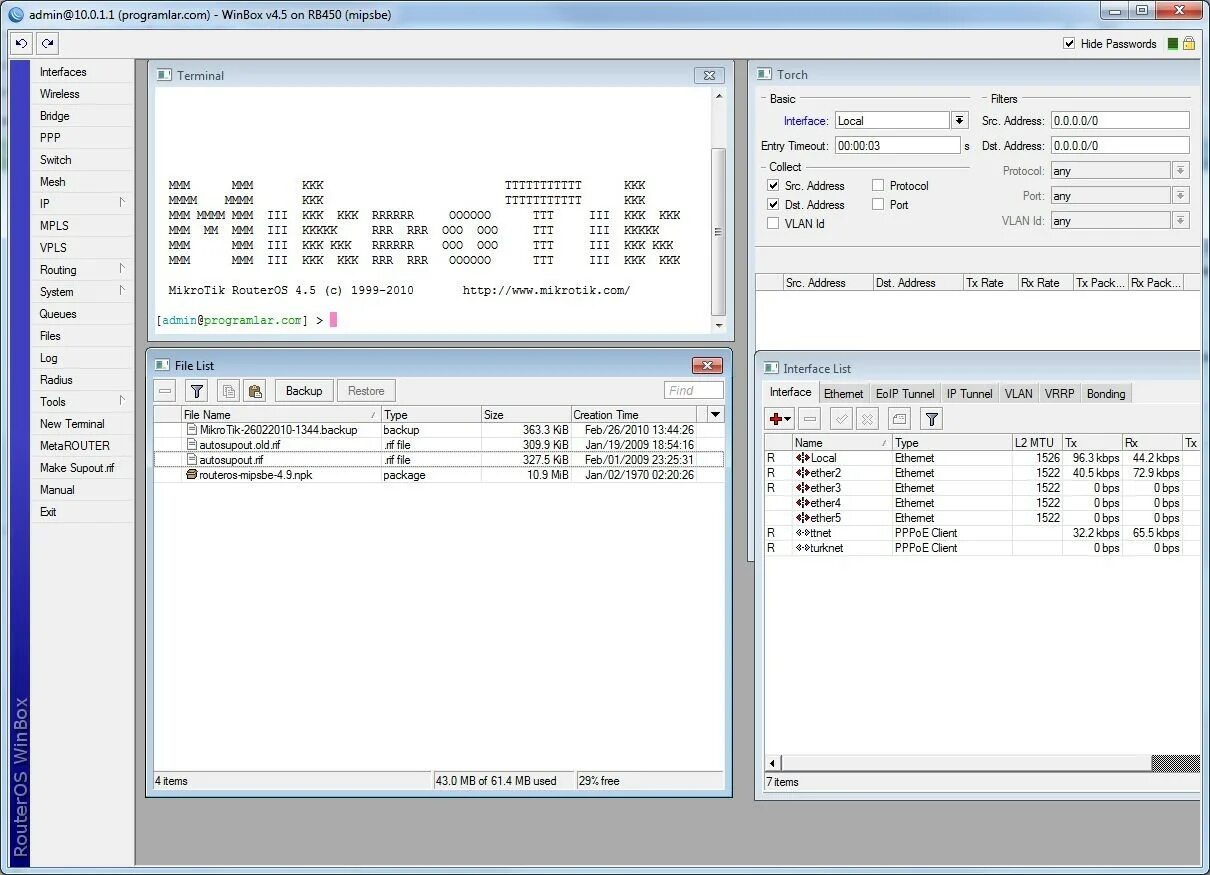Enable the Protocol collect checkbox

tap(878, 185)
